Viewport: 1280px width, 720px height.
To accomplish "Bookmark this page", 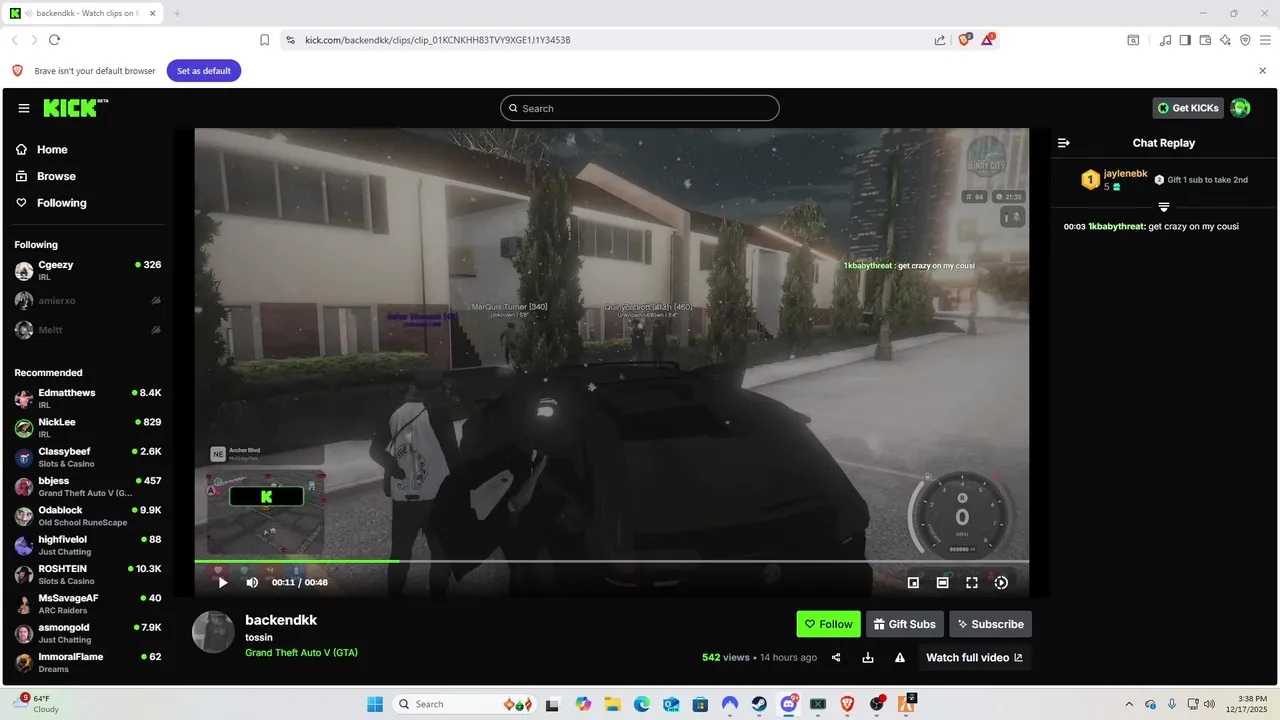I will pyautogui.click(x=265, y=40).
